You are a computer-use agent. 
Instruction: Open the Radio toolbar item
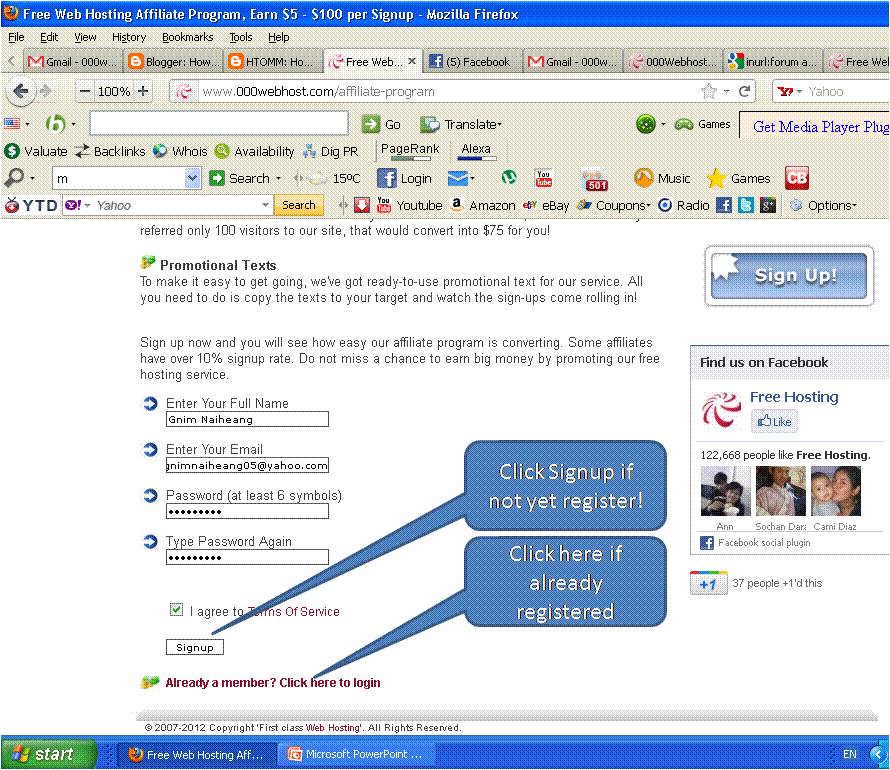pos(684,205)
